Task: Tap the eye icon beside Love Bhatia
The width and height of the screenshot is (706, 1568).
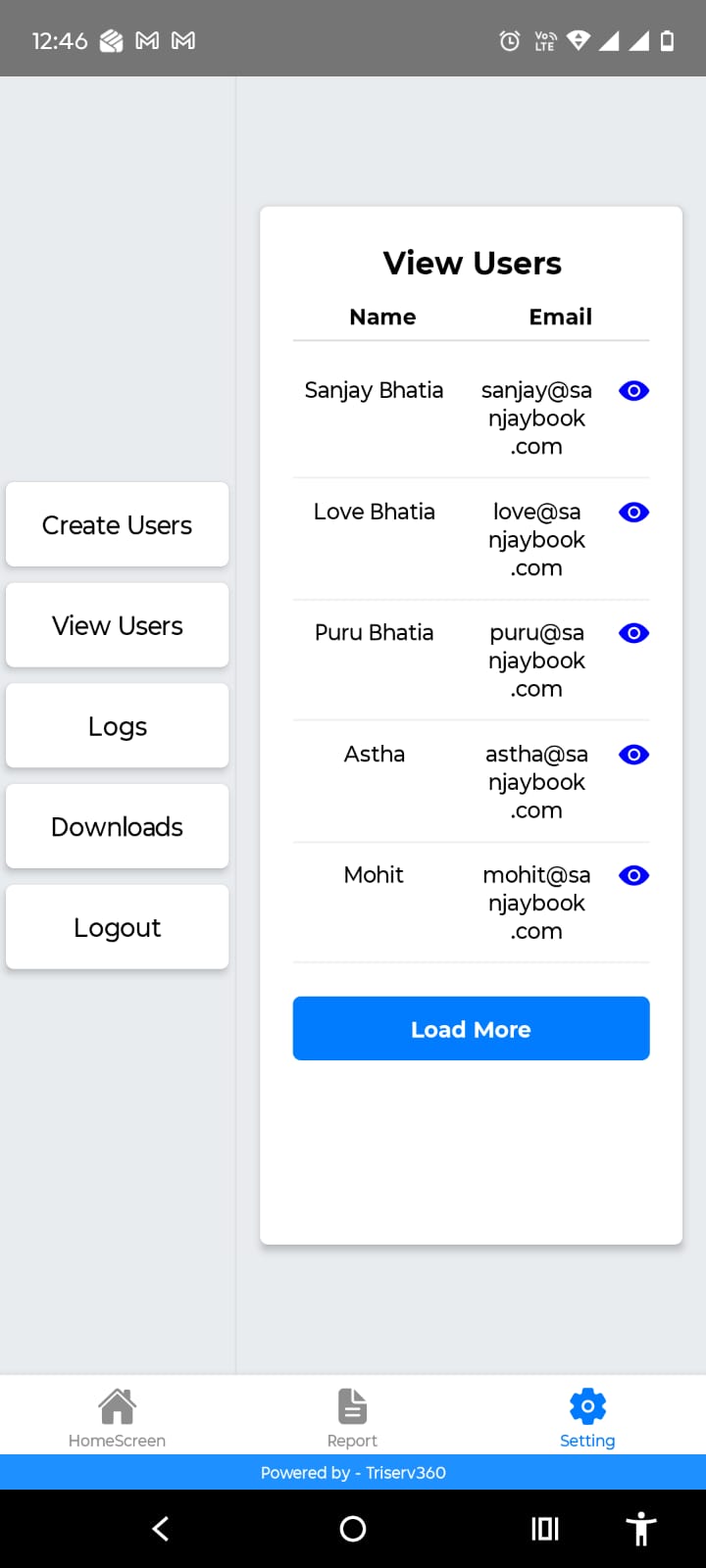Action: [633, 513]
